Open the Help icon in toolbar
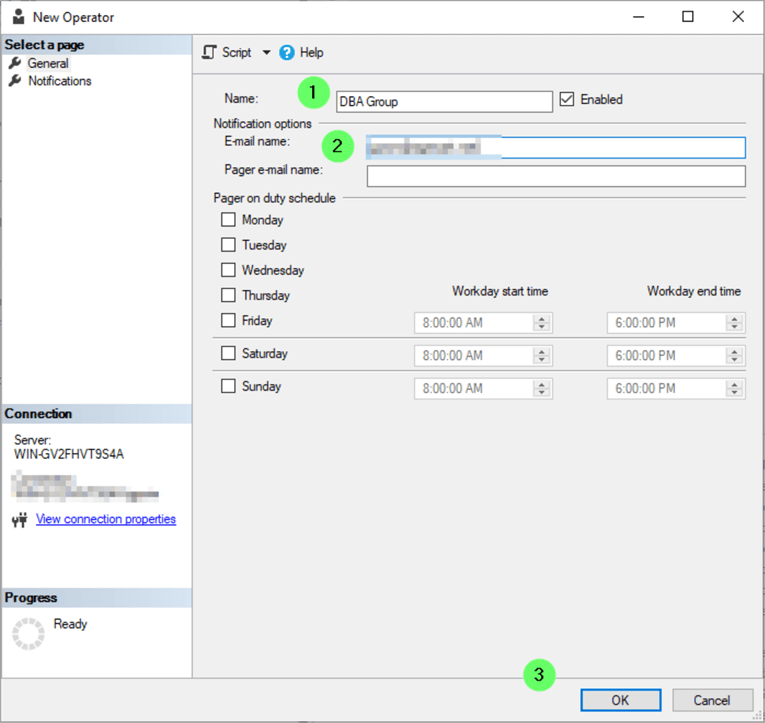 287,53
